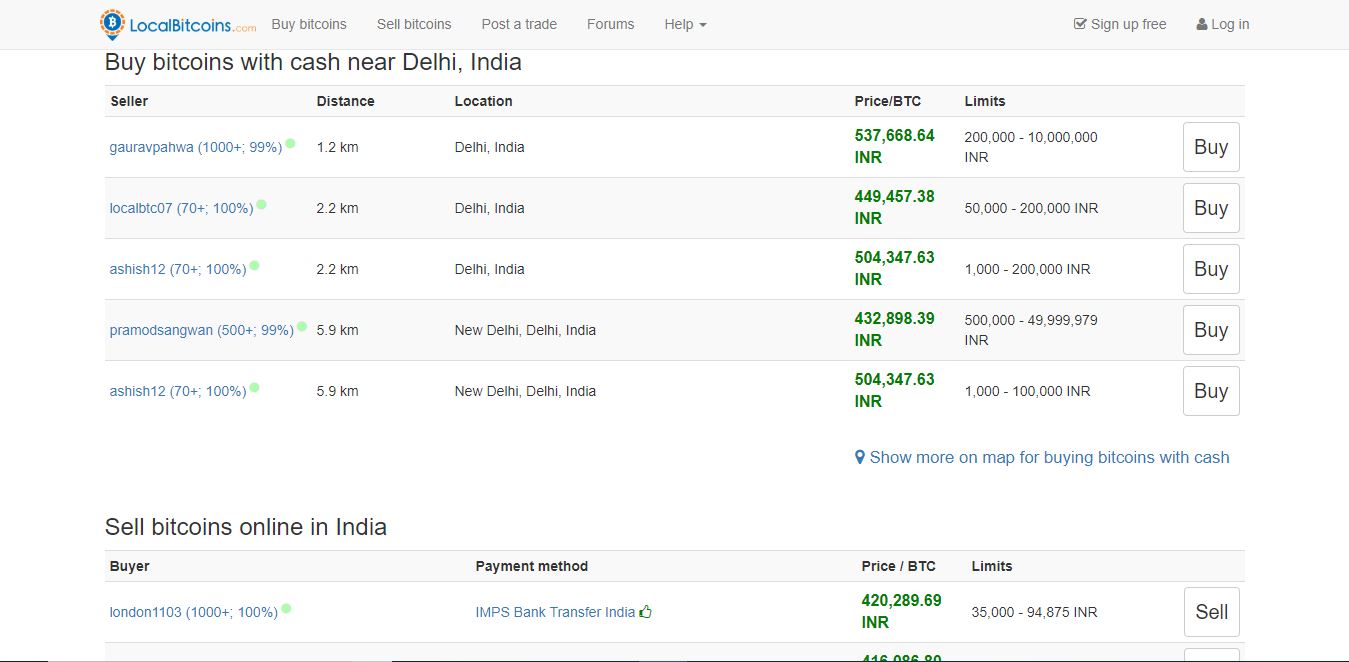Image resolution: width=1349 pixels, height=662 pixels.
Task: Open Show more on map link
Action: (x=1049, y=457)
